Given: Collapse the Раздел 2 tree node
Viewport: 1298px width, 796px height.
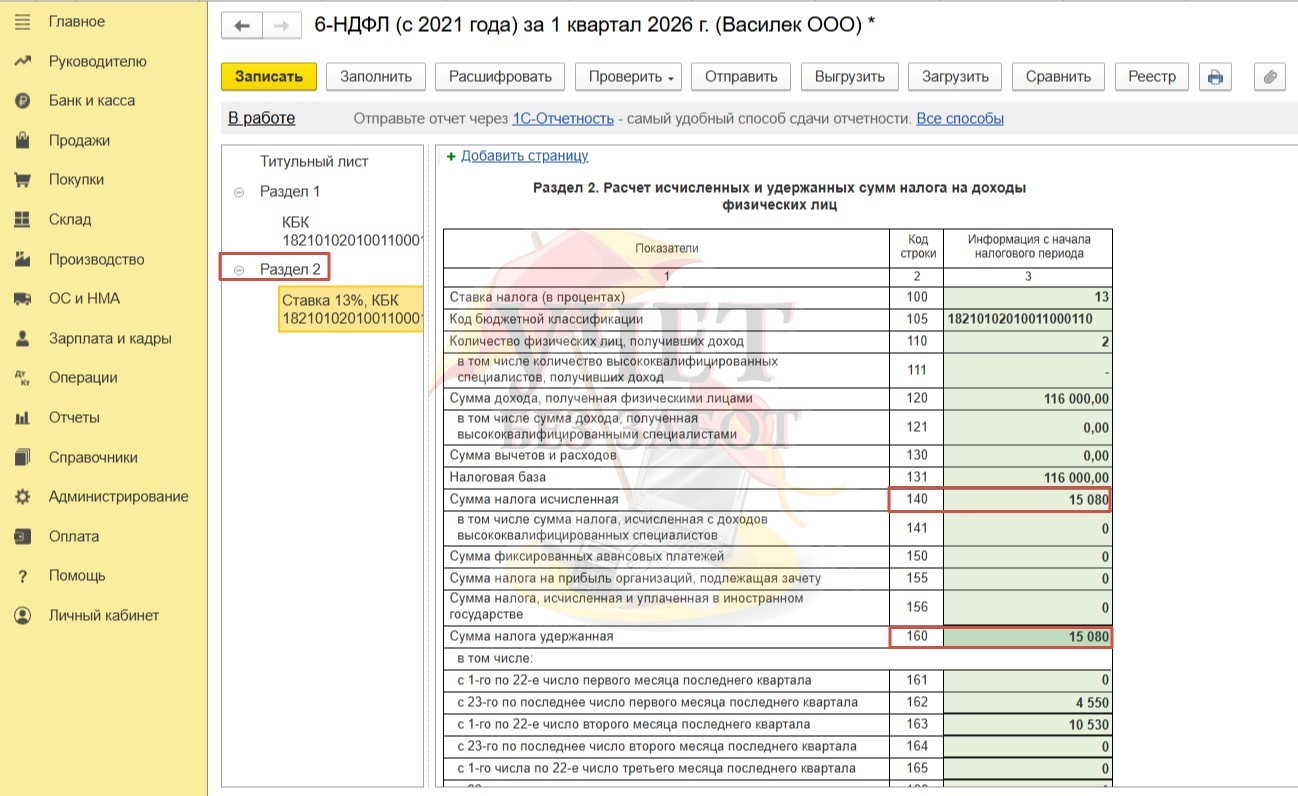Looking at the screenshot, I should tap(239, 270).
